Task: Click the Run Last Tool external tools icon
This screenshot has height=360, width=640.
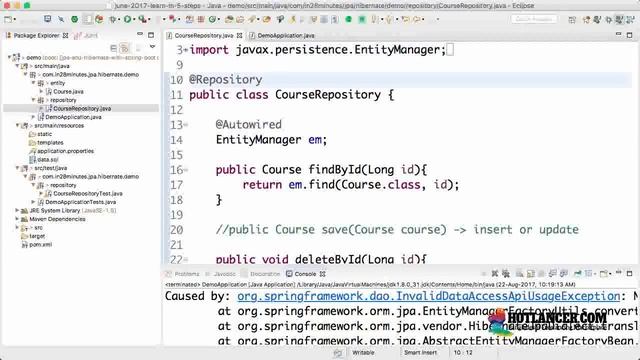Action: [142, 19]
